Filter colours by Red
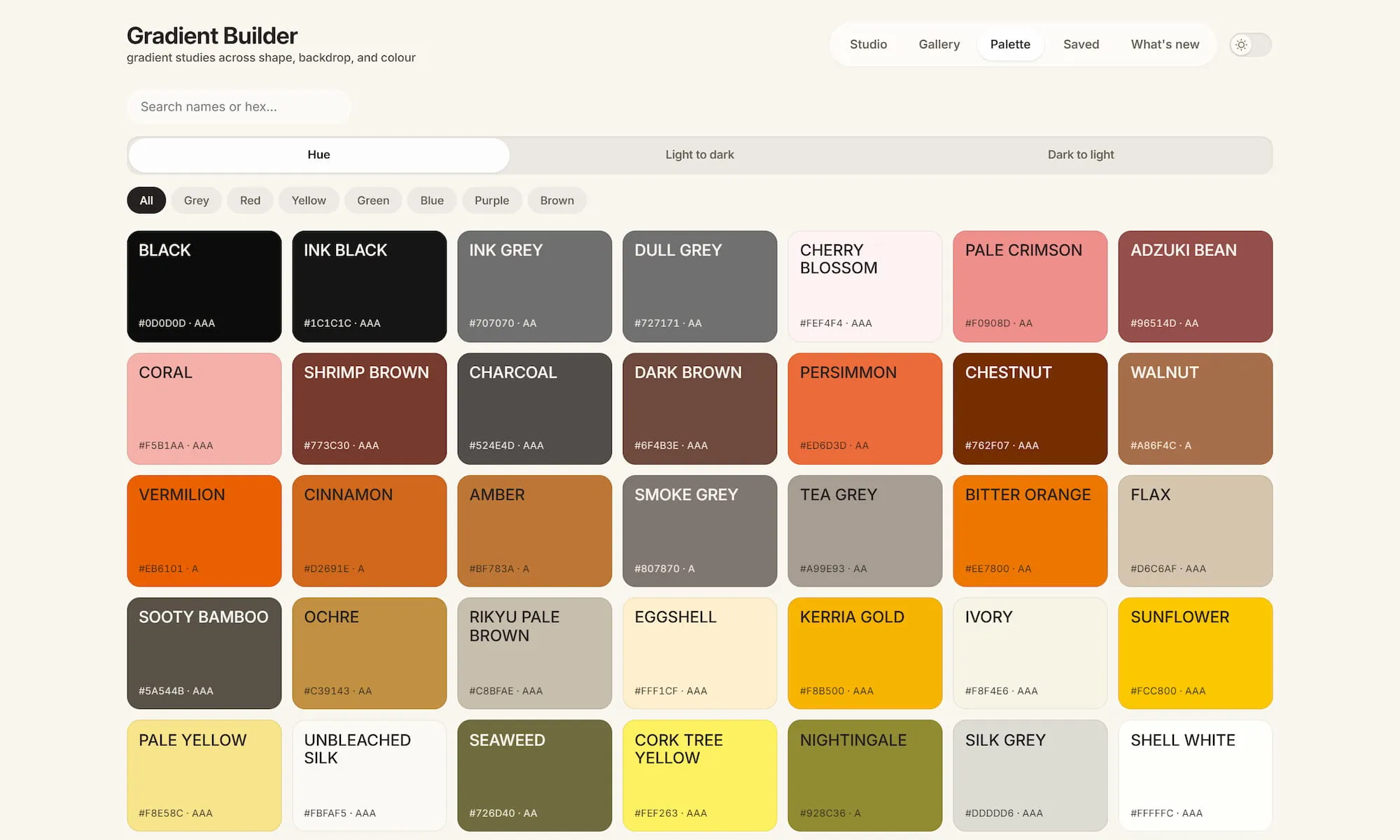Image resolution: width=1400 pixels, height=840 pixels. (250, 200)
